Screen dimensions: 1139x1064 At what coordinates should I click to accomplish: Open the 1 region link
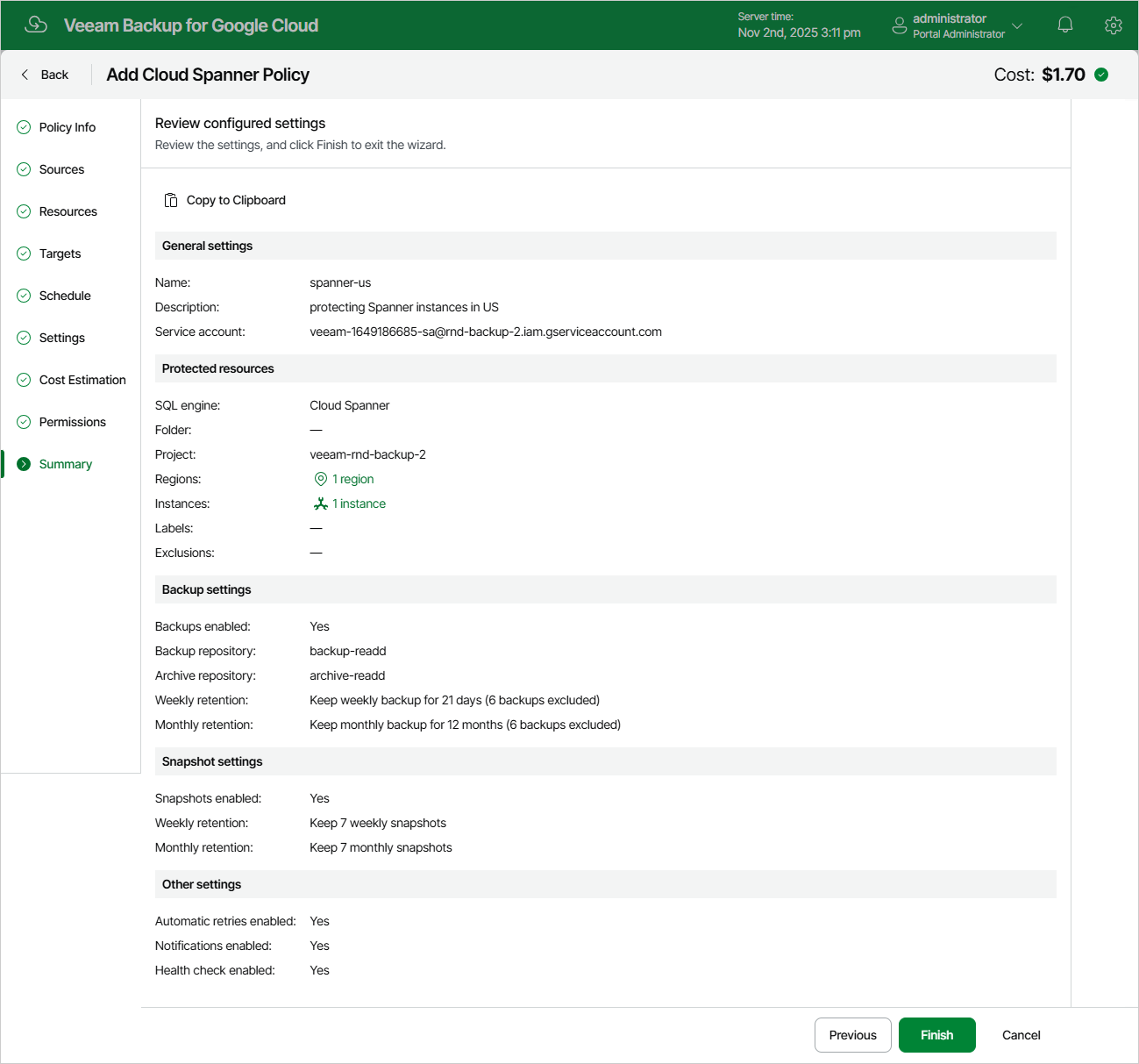[352, 479]
